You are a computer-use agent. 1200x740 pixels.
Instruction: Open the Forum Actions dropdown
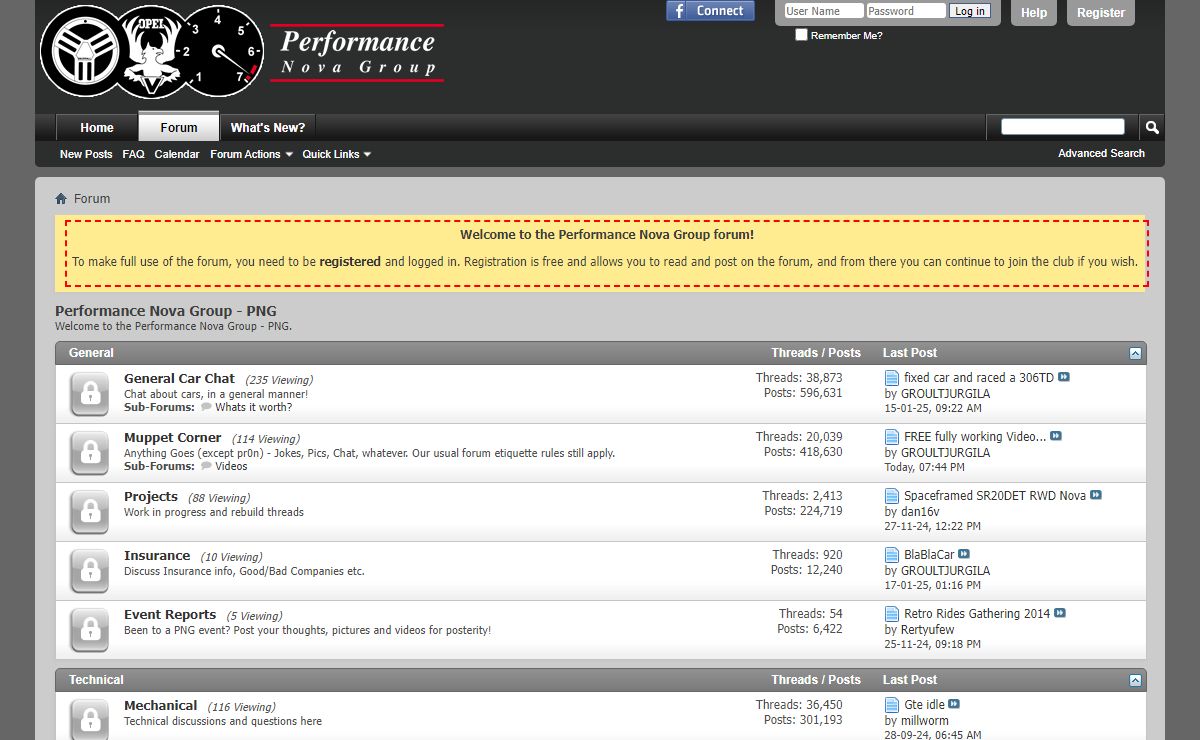[x=251, y=154]
